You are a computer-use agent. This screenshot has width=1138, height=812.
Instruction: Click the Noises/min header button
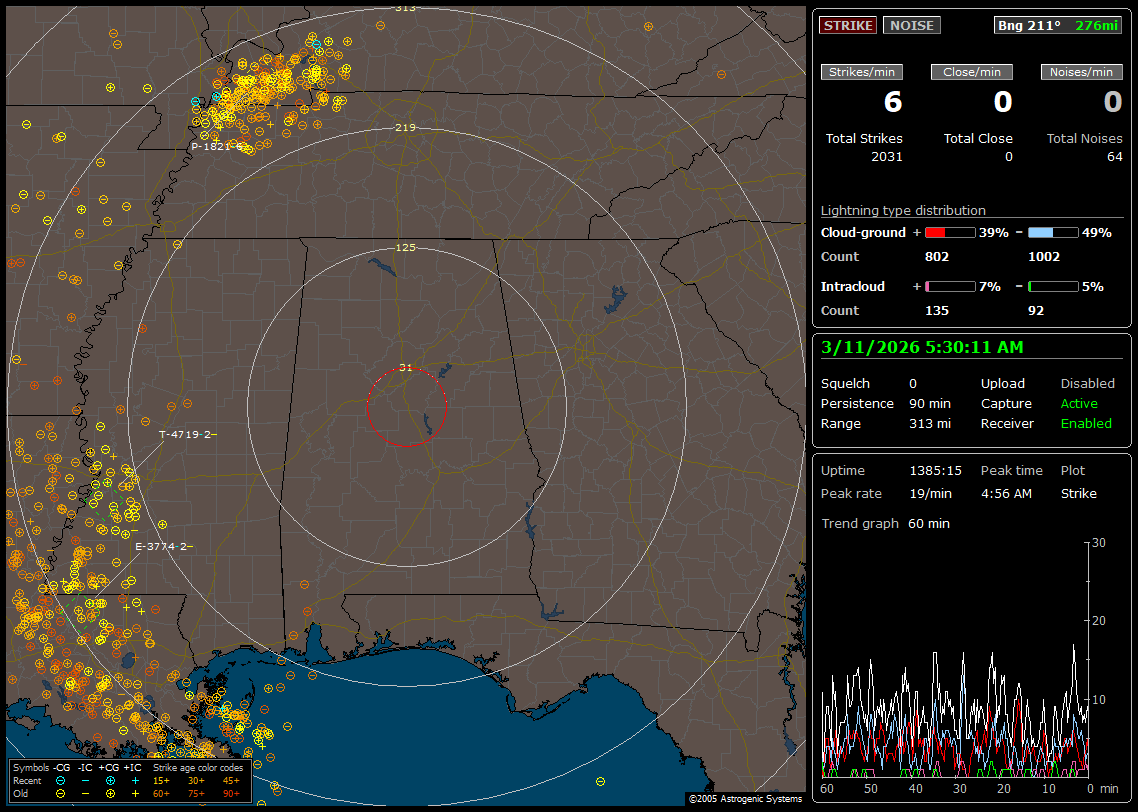click(1081, 72)
